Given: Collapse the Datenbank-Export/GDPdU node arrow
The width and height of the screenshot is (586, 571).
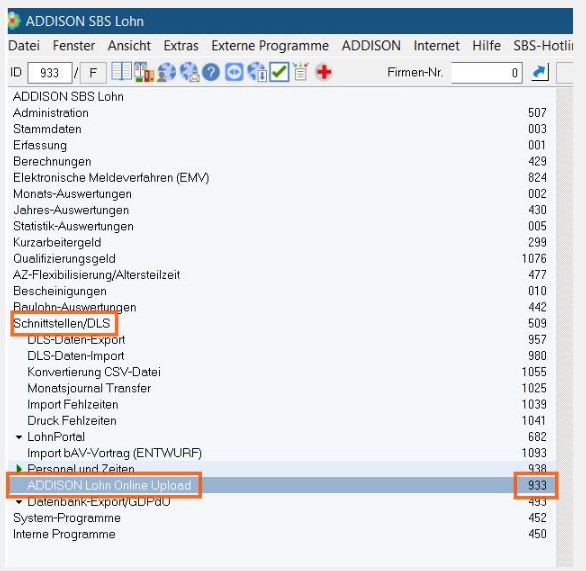Looking at the screenshot, I should coord(19,501).
